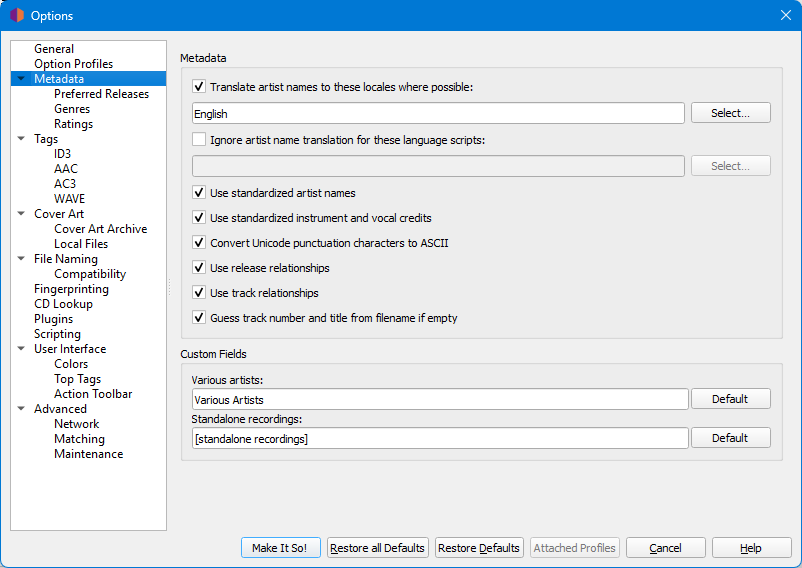Open the Option Profiles page
Image resolution: width=802 pixels, height=568 pixels.
tap(74, 64)
